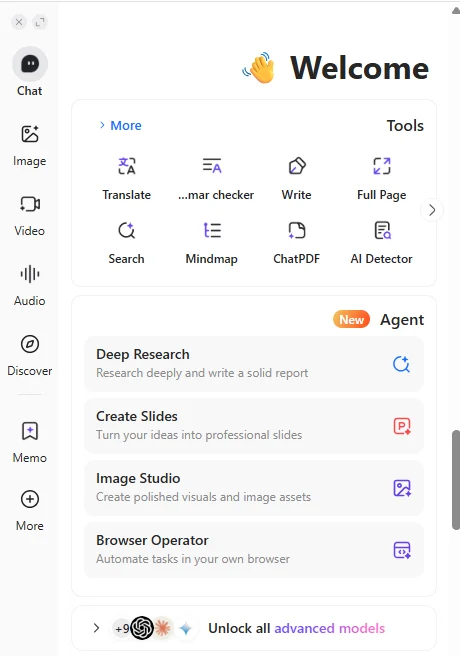Open the Translate tool
This screenshot has width=460, height=656.
pyautogui.click(x=126, y=179)
